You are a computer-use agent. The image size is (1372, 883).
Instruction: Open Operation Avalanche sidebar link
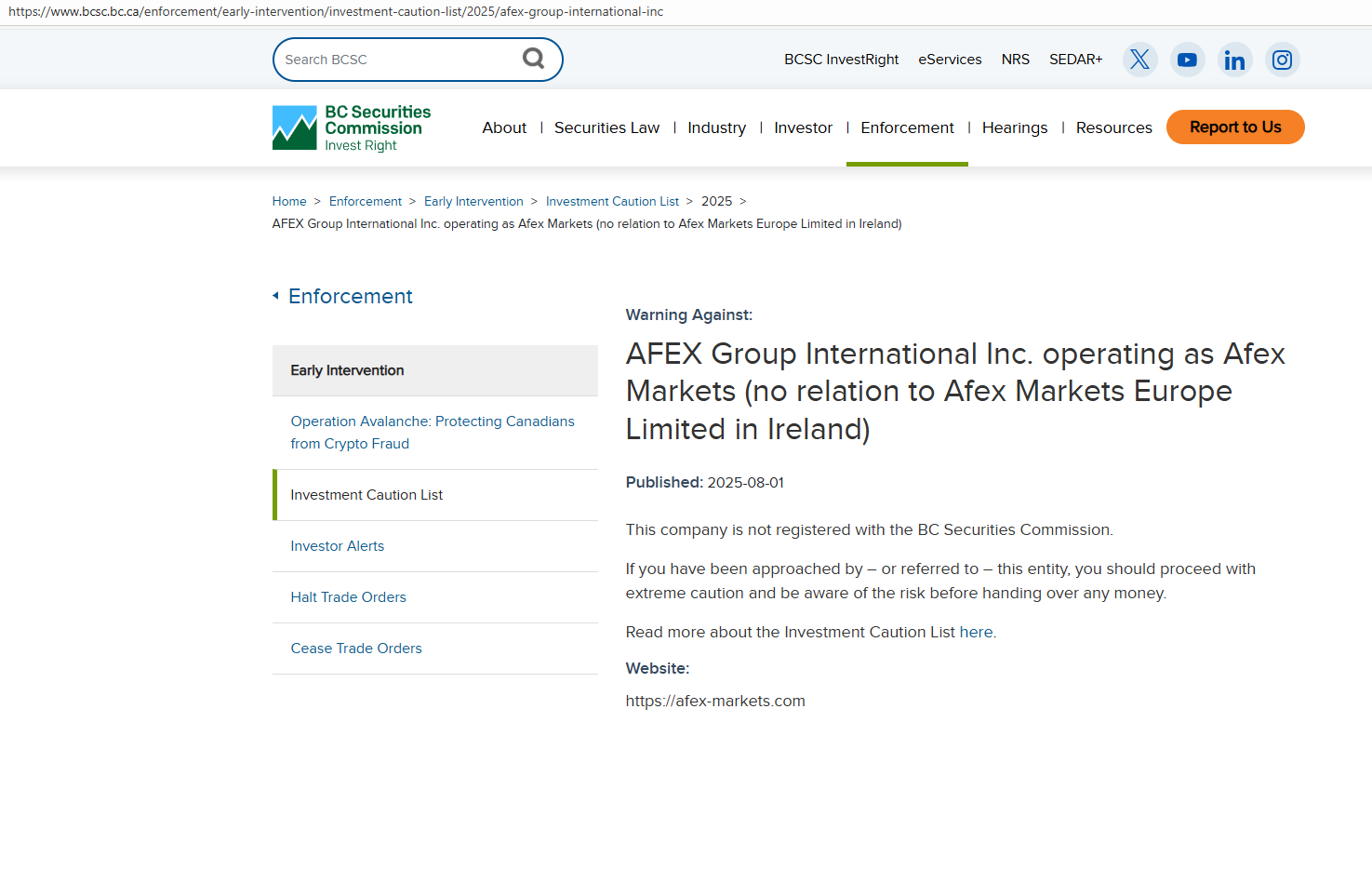[x=433, y=433]
